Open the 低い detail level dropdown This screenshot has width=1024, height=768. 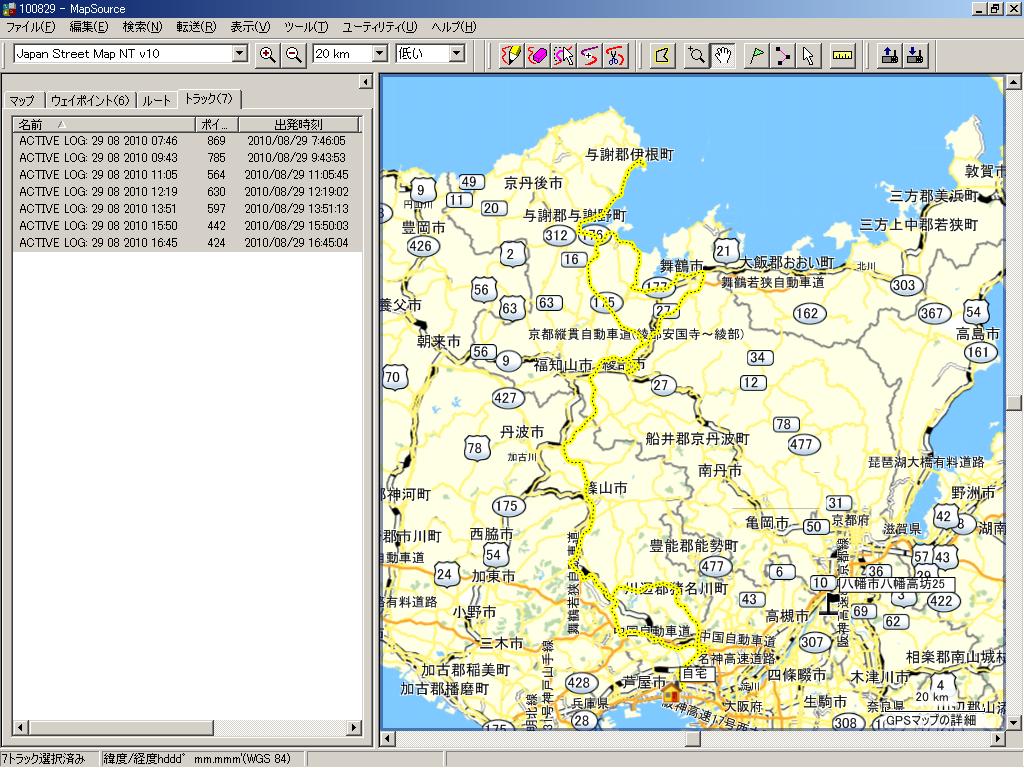tap(456, 54)
